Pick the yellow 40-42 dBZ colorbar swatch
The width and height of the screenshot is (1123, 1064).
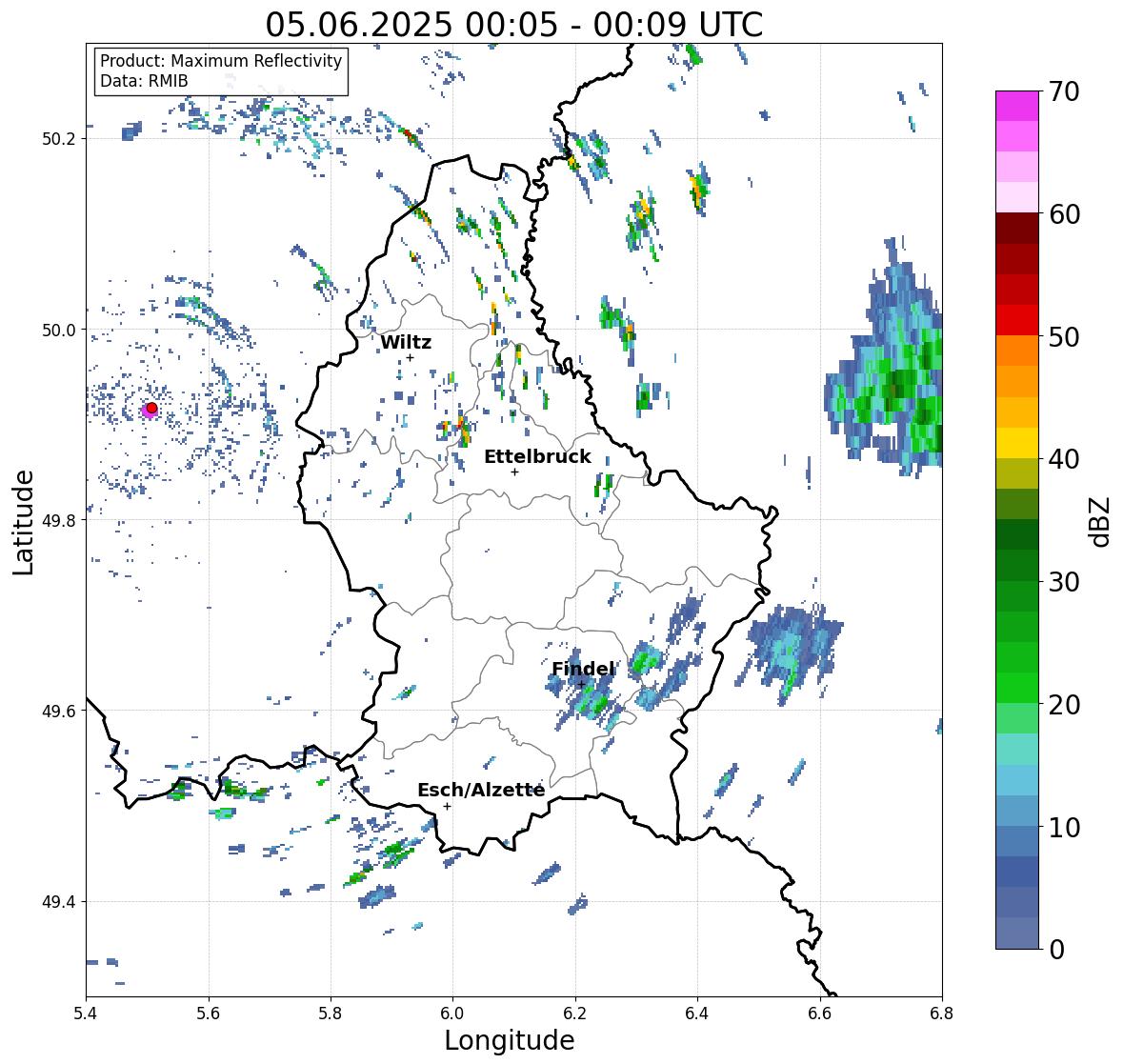1017,443
